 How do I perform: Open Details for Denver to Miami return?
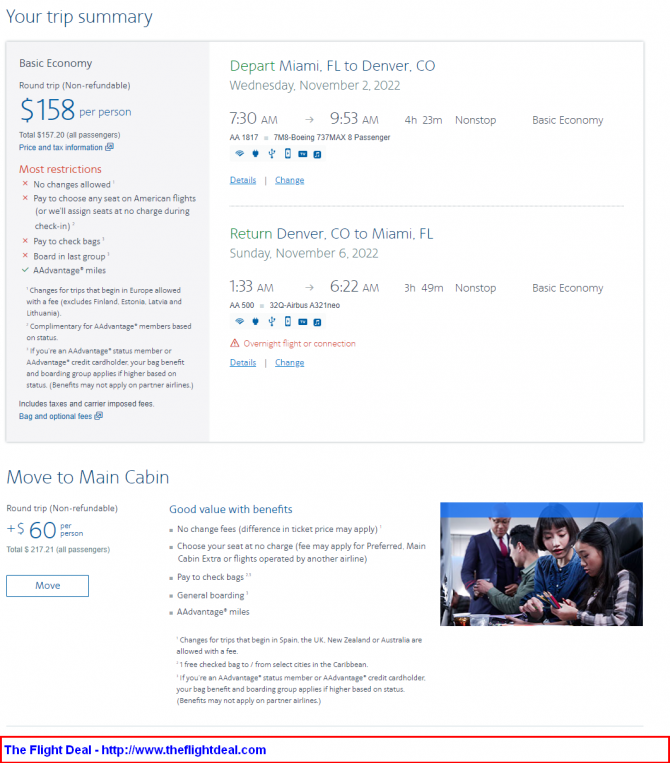coord(243,363)
